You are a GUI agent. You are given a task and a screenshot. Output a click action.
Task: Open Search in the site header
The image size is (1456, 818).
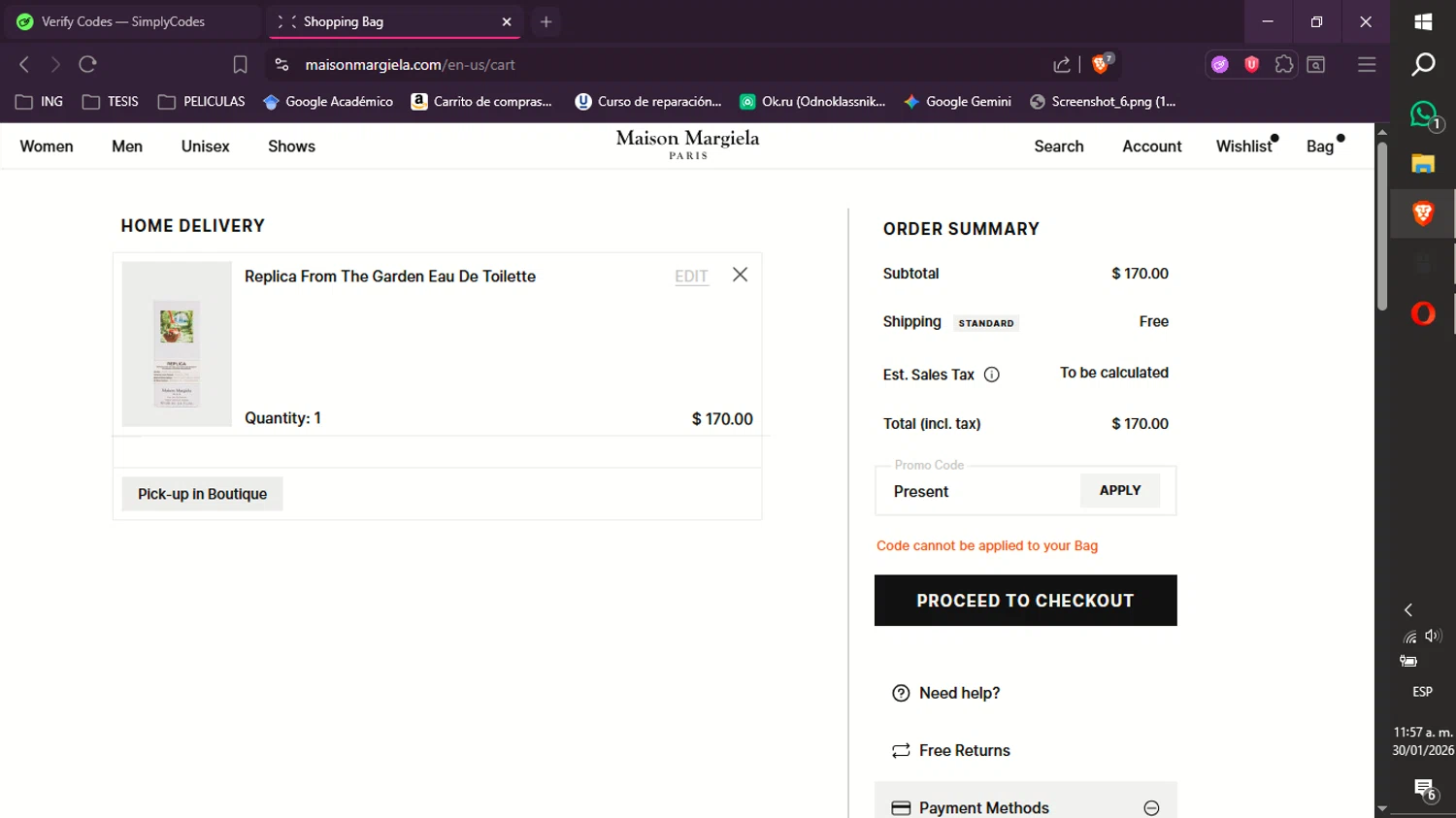tap(1059, 147)
